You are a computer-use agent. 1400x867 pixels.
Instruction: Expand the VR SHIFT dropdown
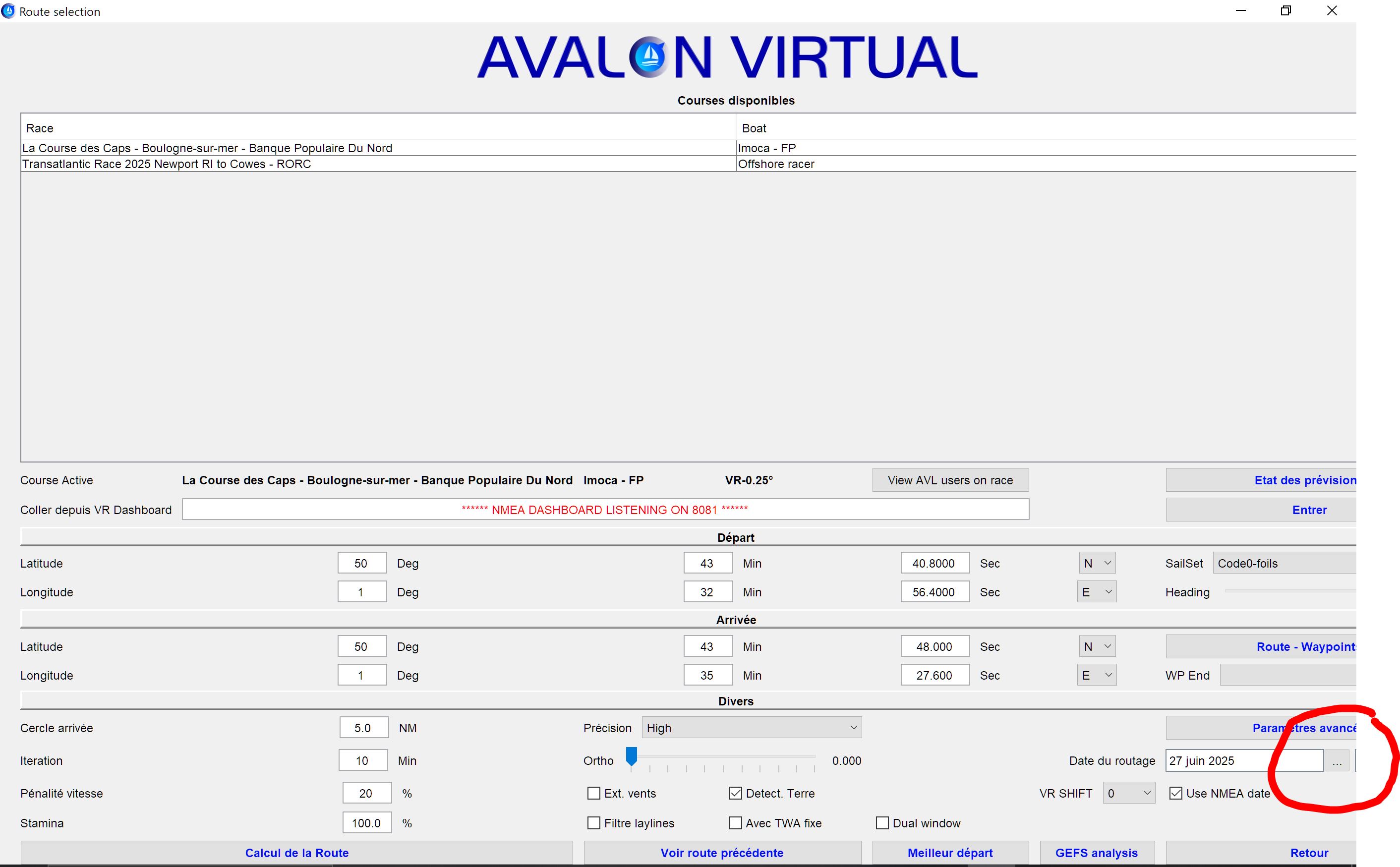[x=1128, y=793]
